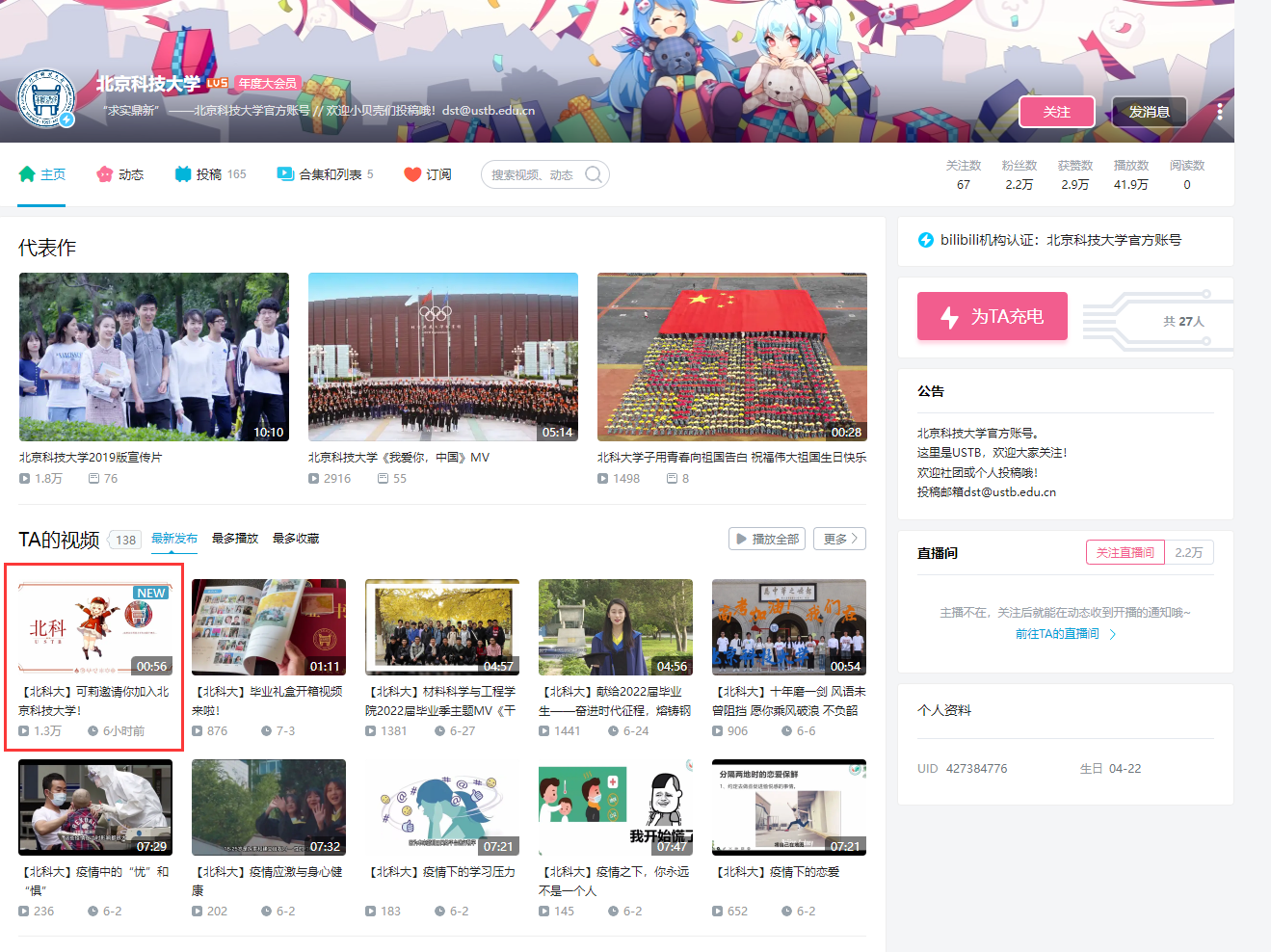
Task: Open the 动态 tab
Action: pyautogui.click(x=119, y=174)
